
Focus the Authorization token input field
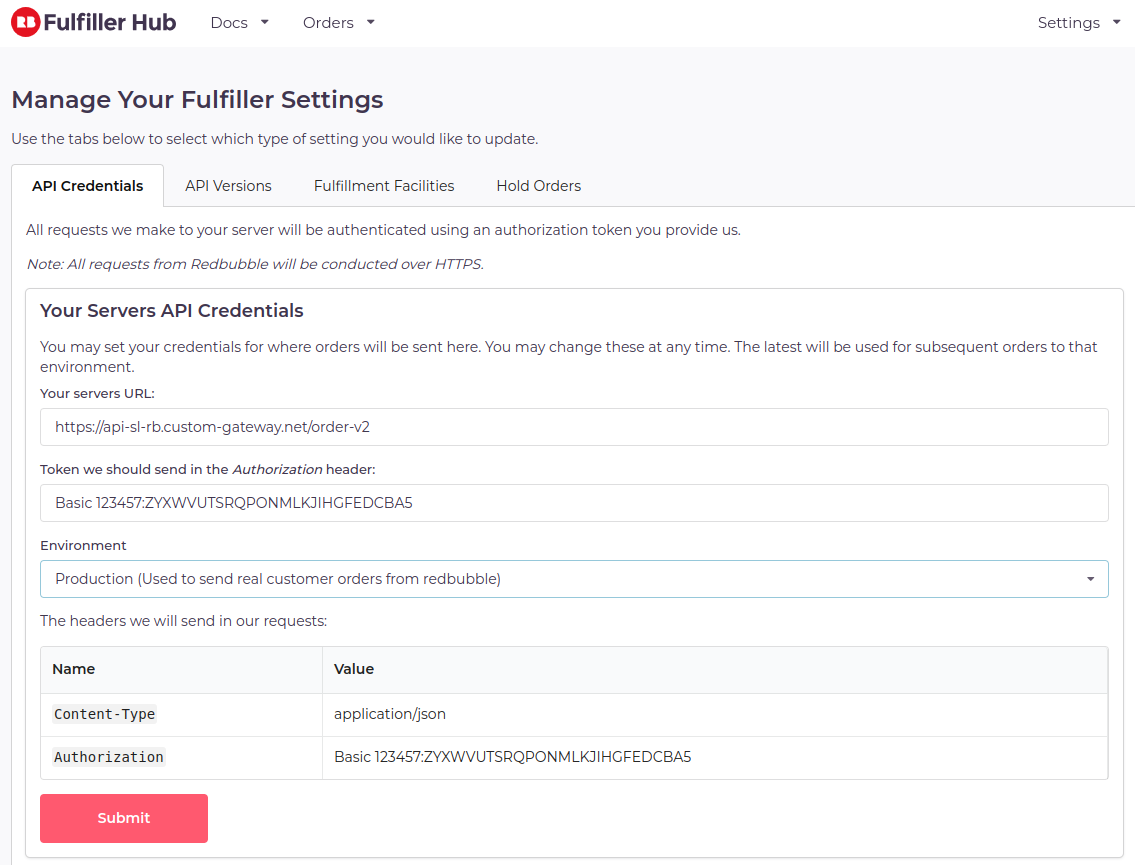tap(574, 503)
